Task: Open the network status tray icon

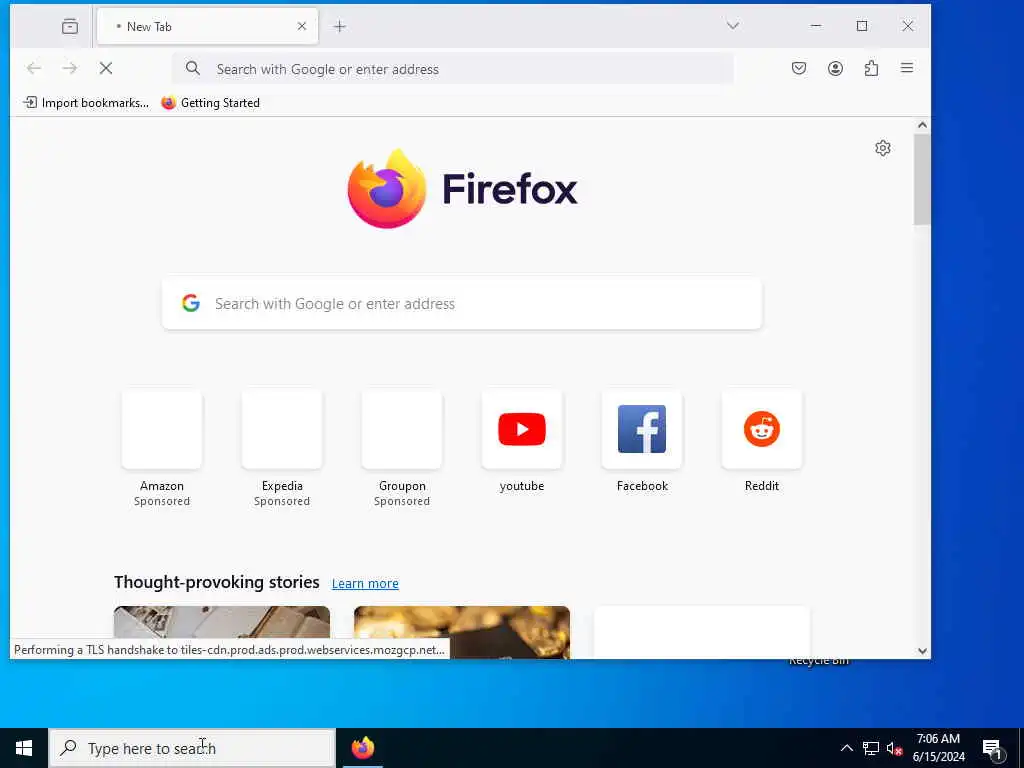Action: pyautogui.click(x=871, y=748)
